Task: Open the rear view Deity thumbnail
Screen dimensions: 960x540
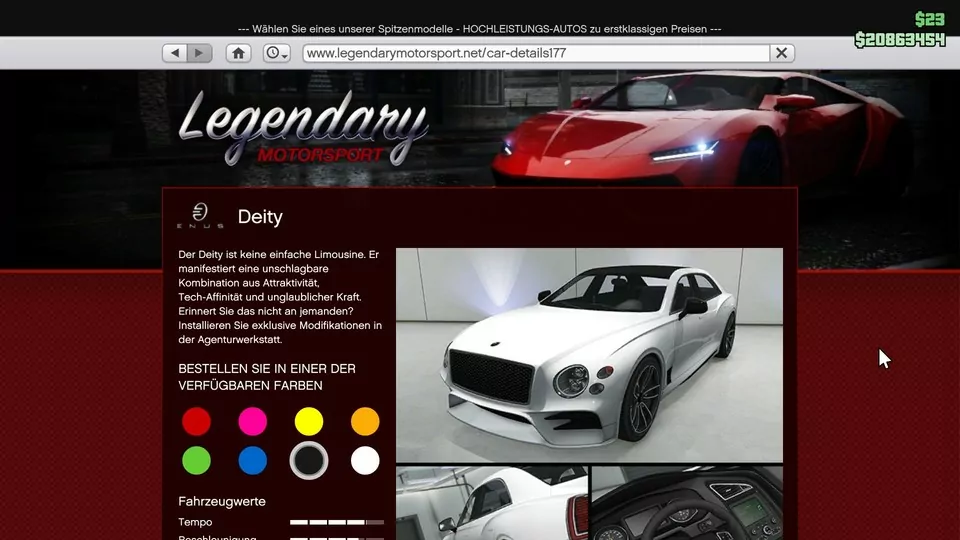Action: (492, 503)
